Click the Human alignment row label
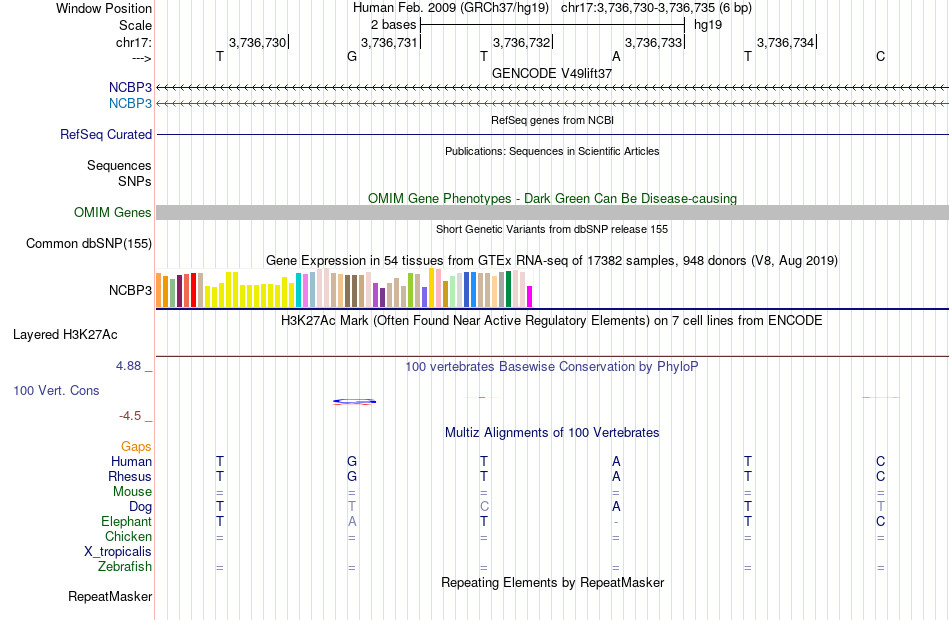This screenshot has height=620, width=950. pos(131,462)
